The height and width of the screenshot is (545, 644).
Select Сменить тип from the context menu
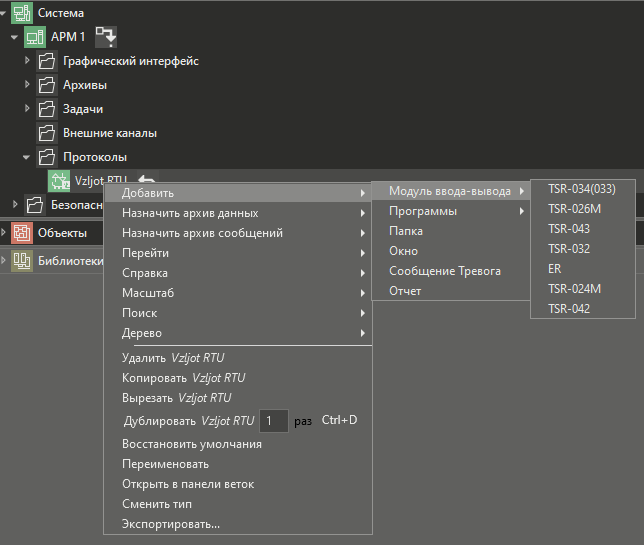point(157,504)
